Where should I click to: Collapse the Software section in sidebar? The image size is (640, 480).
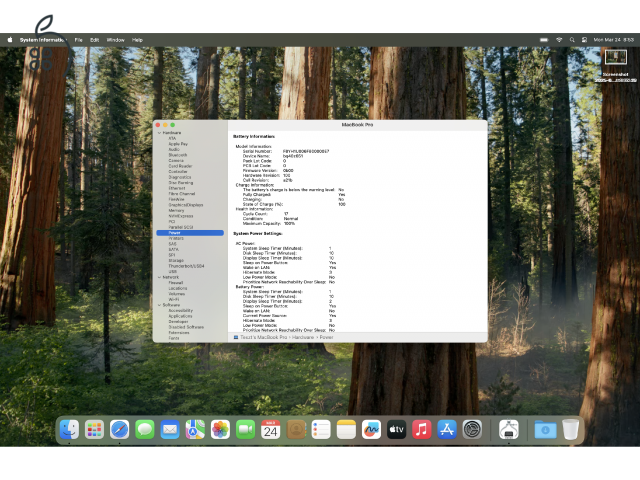coord(159,305)
